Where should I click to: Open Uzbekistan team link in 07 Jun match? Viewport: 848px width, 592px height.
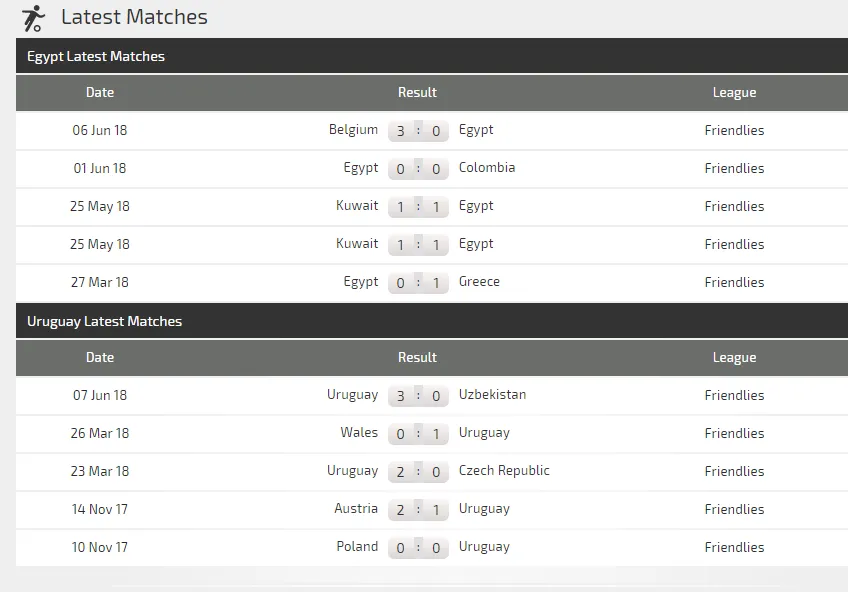pos(492,394)
